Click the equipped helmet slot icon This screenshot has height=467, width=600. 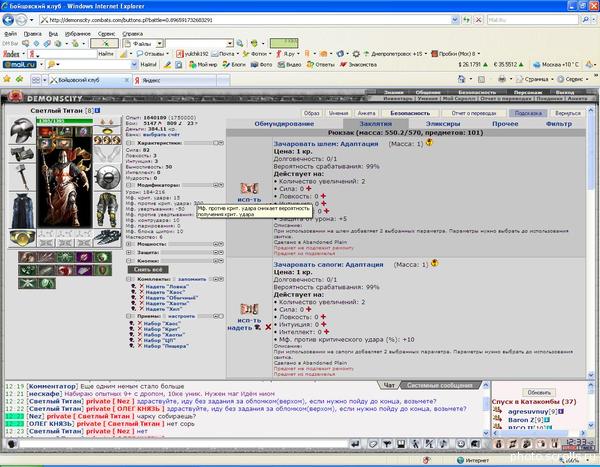click(x=22, y=130)
